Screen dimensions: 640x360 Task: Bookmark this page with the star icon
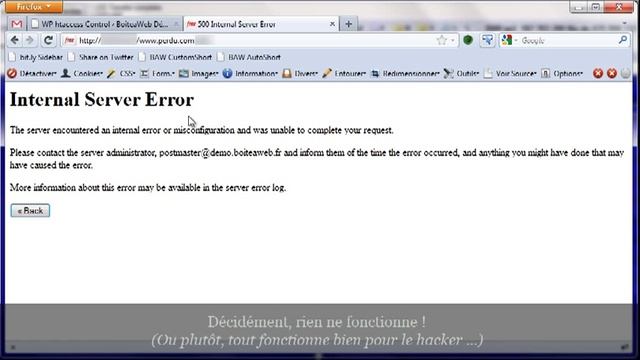(441, 40)
